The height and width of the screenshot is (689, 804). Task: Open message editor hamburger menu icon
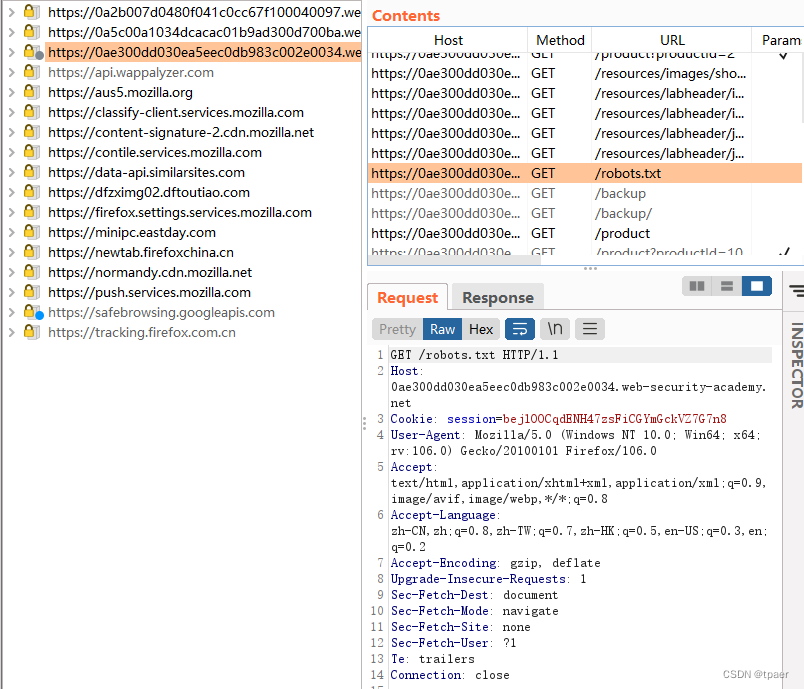pos(590,329)
